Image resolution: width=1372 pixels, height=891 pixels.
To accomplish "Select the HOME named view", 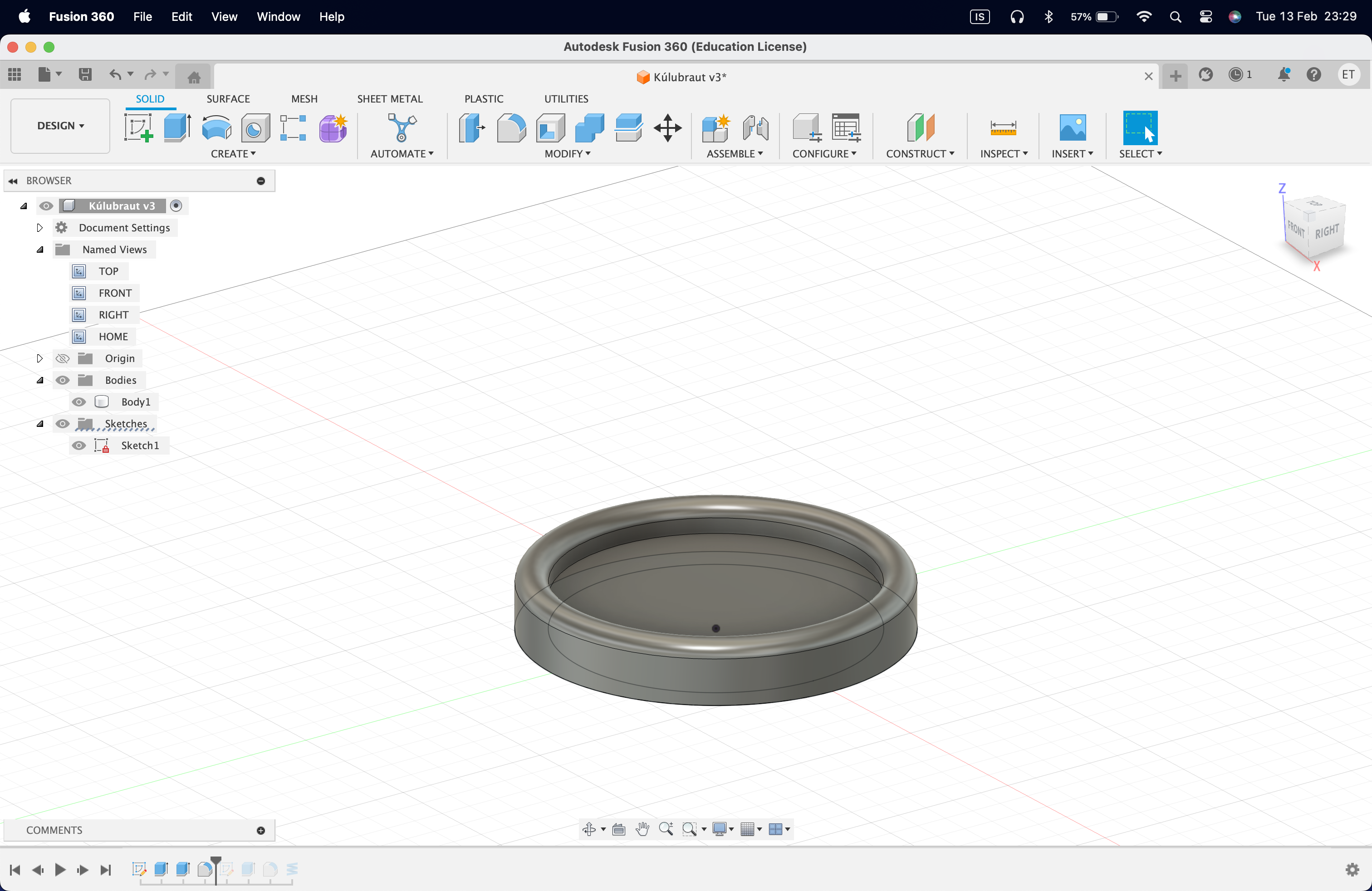I will (x=113, y=337).
